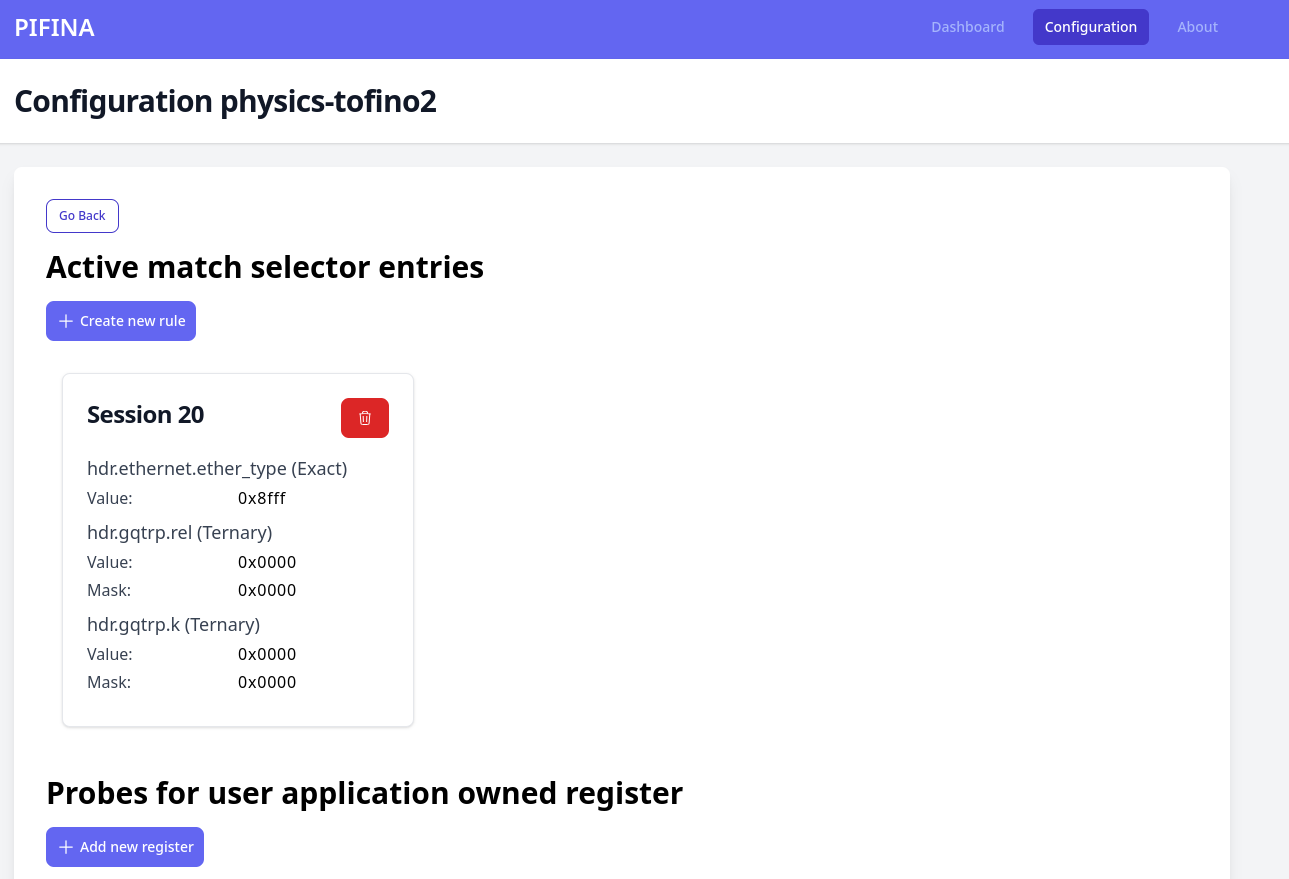Click the Mask value under hdr.gqtrp.rel

tap(266, 590)
